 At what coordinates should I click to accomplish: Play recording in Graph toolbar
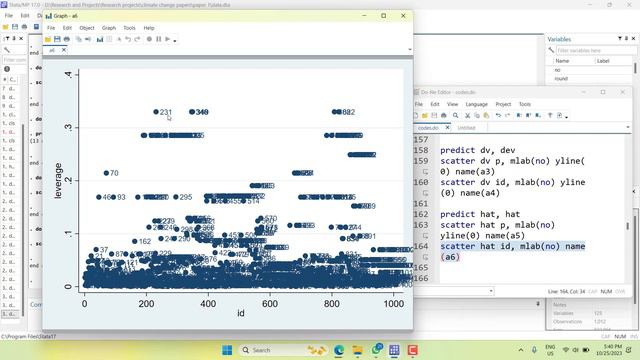[167, 39]
